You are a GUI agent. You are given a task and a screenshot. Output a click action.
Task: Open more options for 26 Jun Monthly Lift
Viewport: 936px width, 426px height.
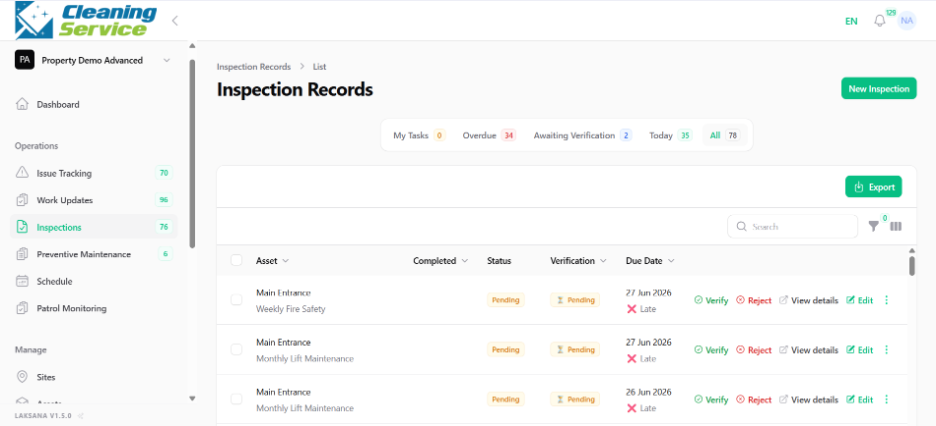[886, 399]
